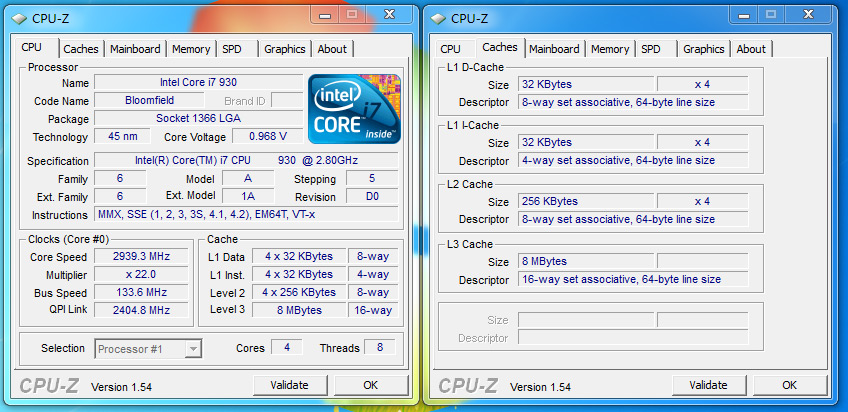
Task: Open the Caches tab in left window
Action: (x=81, y=49)
